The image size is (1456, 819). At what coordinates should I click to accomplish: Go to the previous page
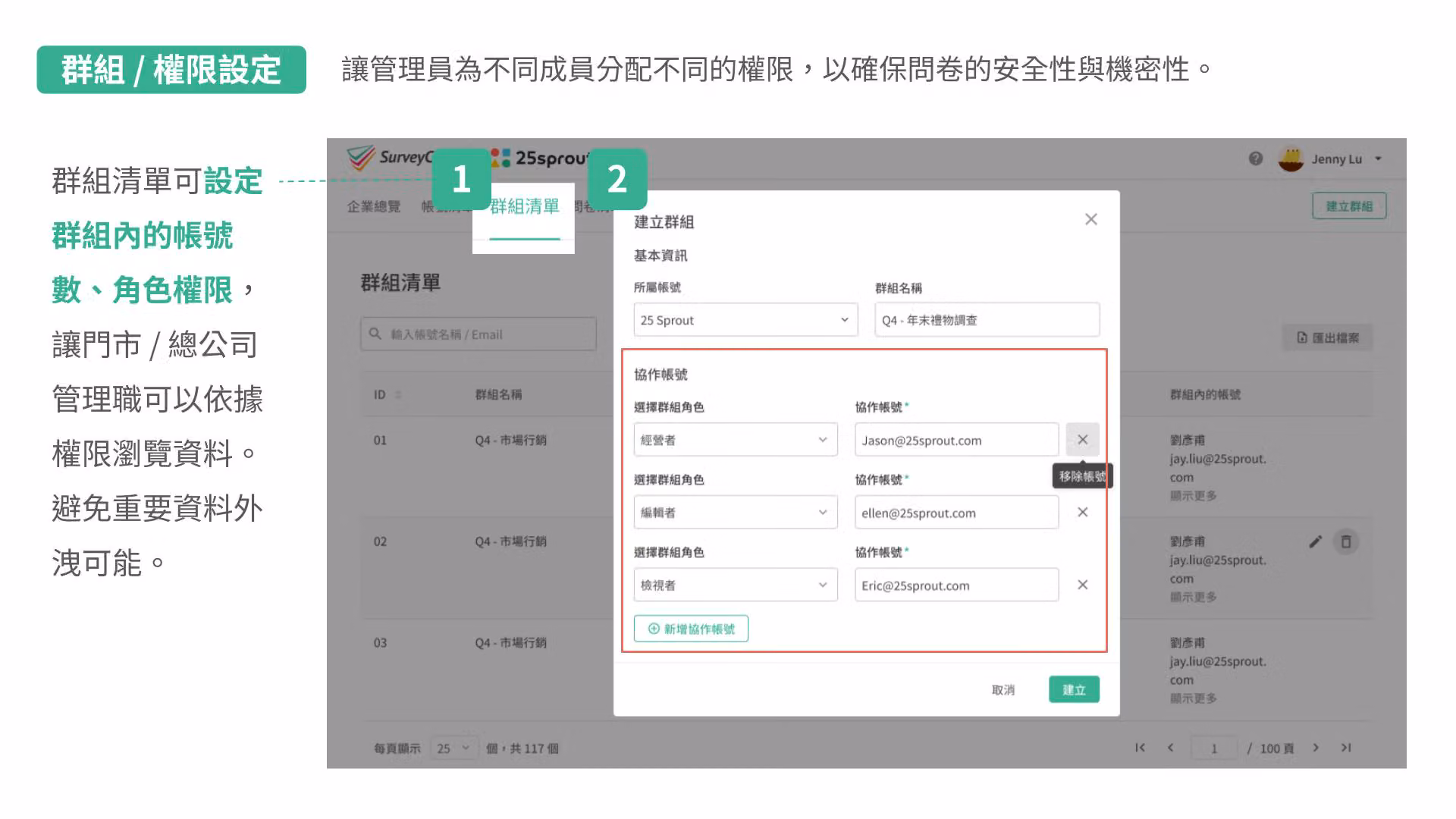tap(1171, 748)
